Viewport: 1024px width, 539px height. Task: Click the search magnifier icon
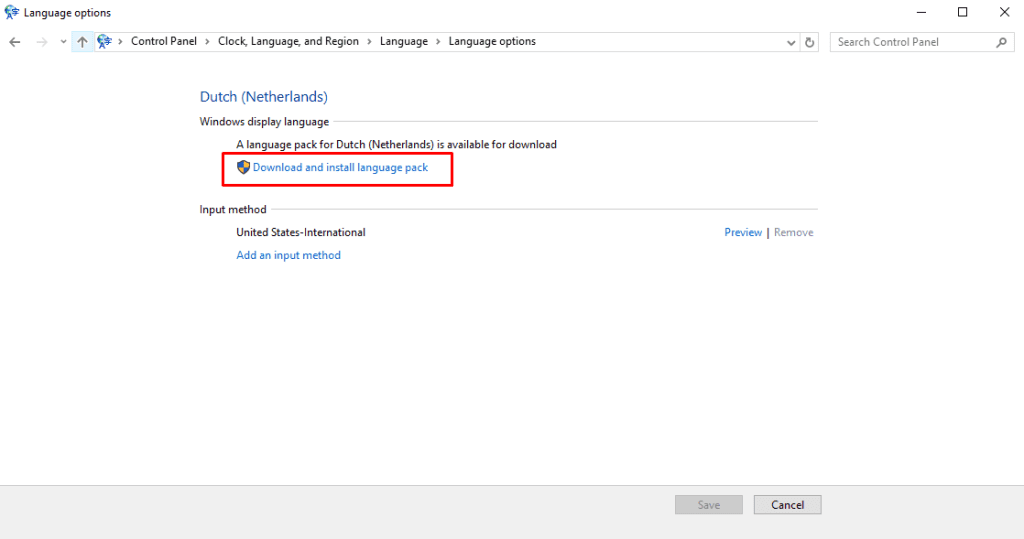[x=1002, y=42]
